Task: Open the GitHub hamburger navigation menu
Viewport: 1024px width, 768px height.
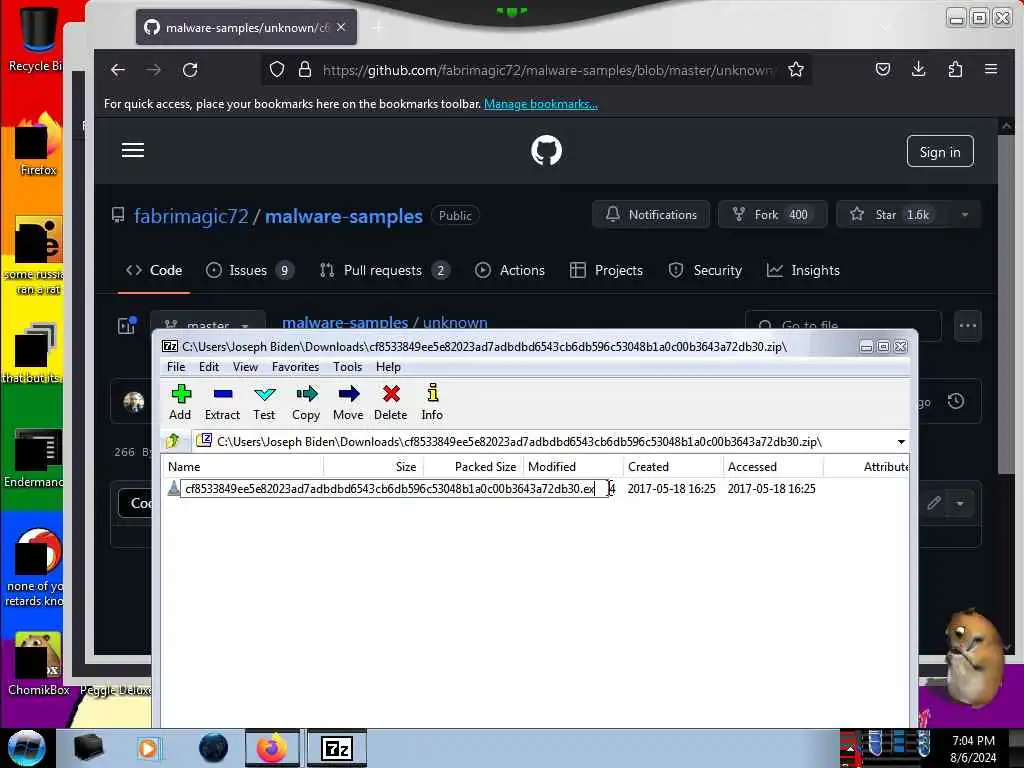Action: pos(133,151)
